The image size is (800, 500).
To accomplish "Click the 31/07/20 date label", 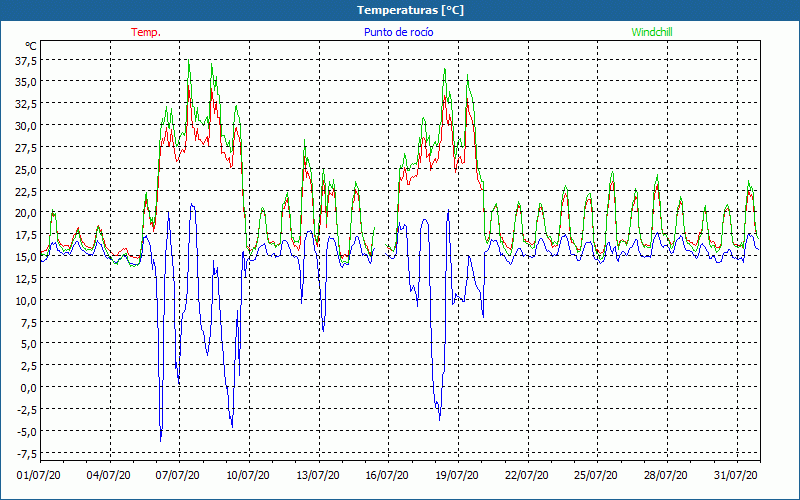I will [x=736, y=475].
